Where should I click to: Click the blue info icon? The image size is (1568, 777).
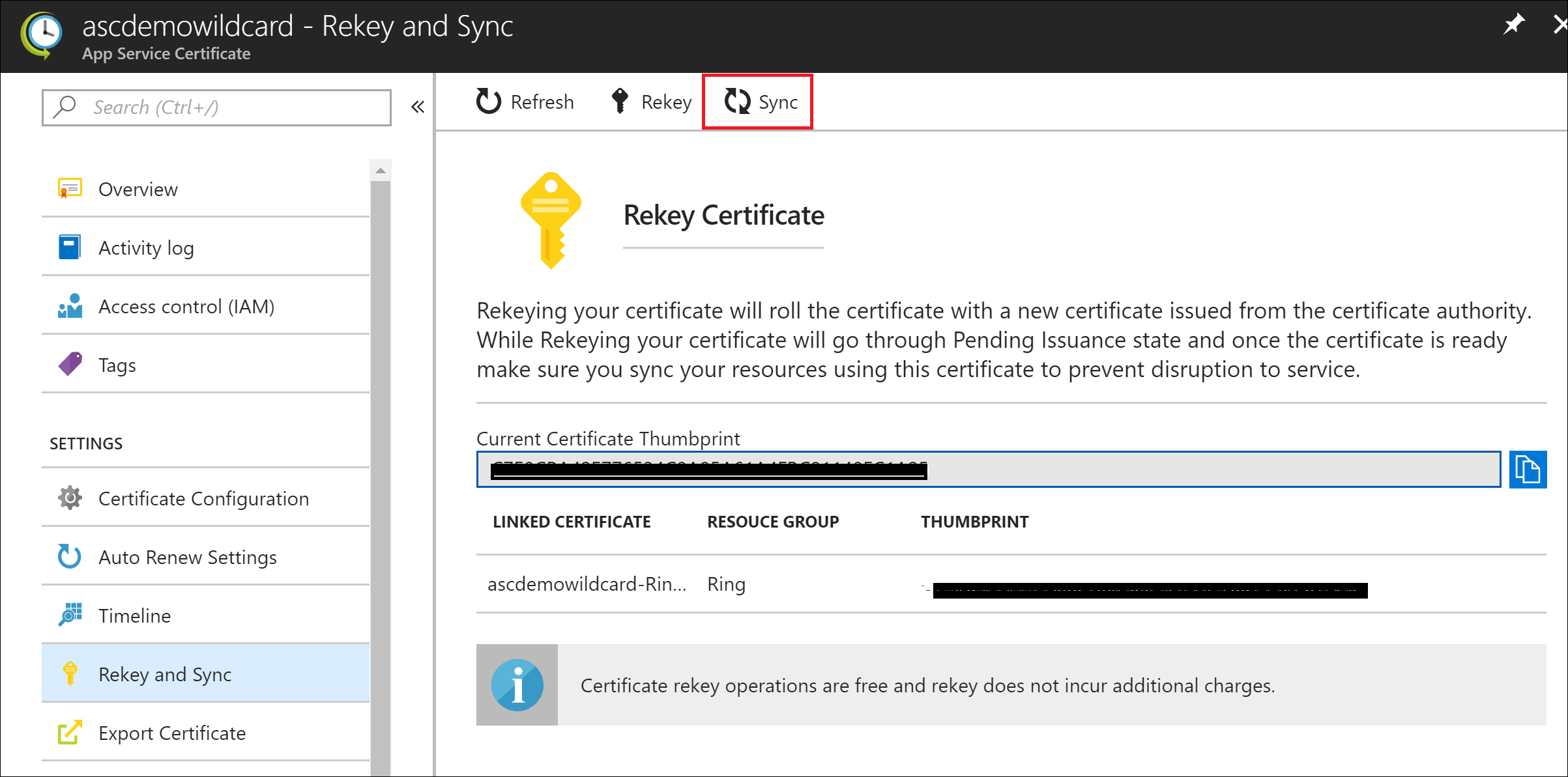tap(517, 685)
